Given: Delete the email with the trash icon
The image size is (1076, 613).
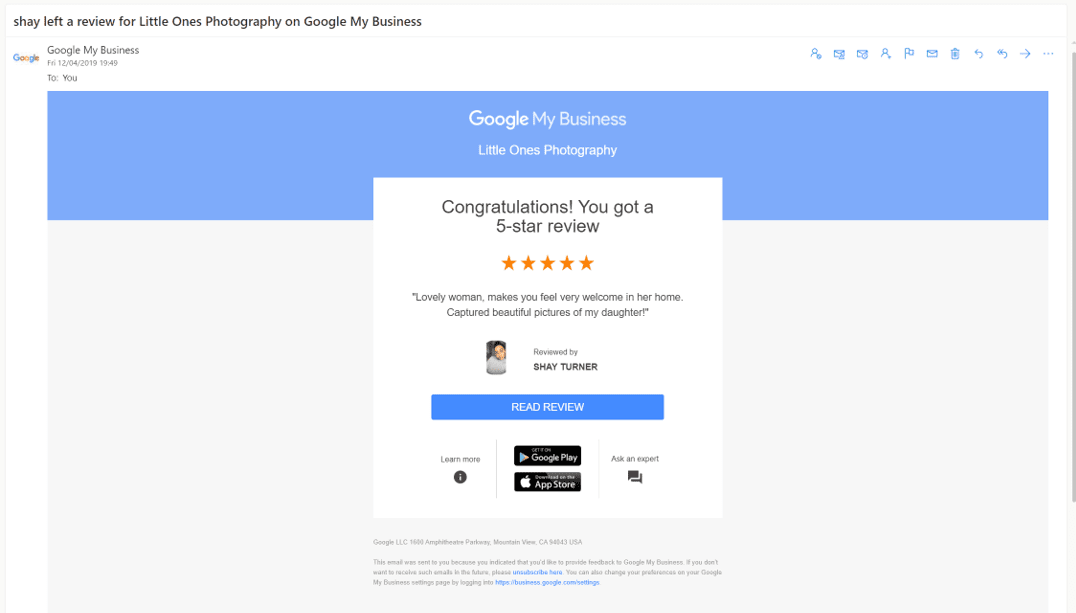Looking at the screenshot, I should pos(955,54).
